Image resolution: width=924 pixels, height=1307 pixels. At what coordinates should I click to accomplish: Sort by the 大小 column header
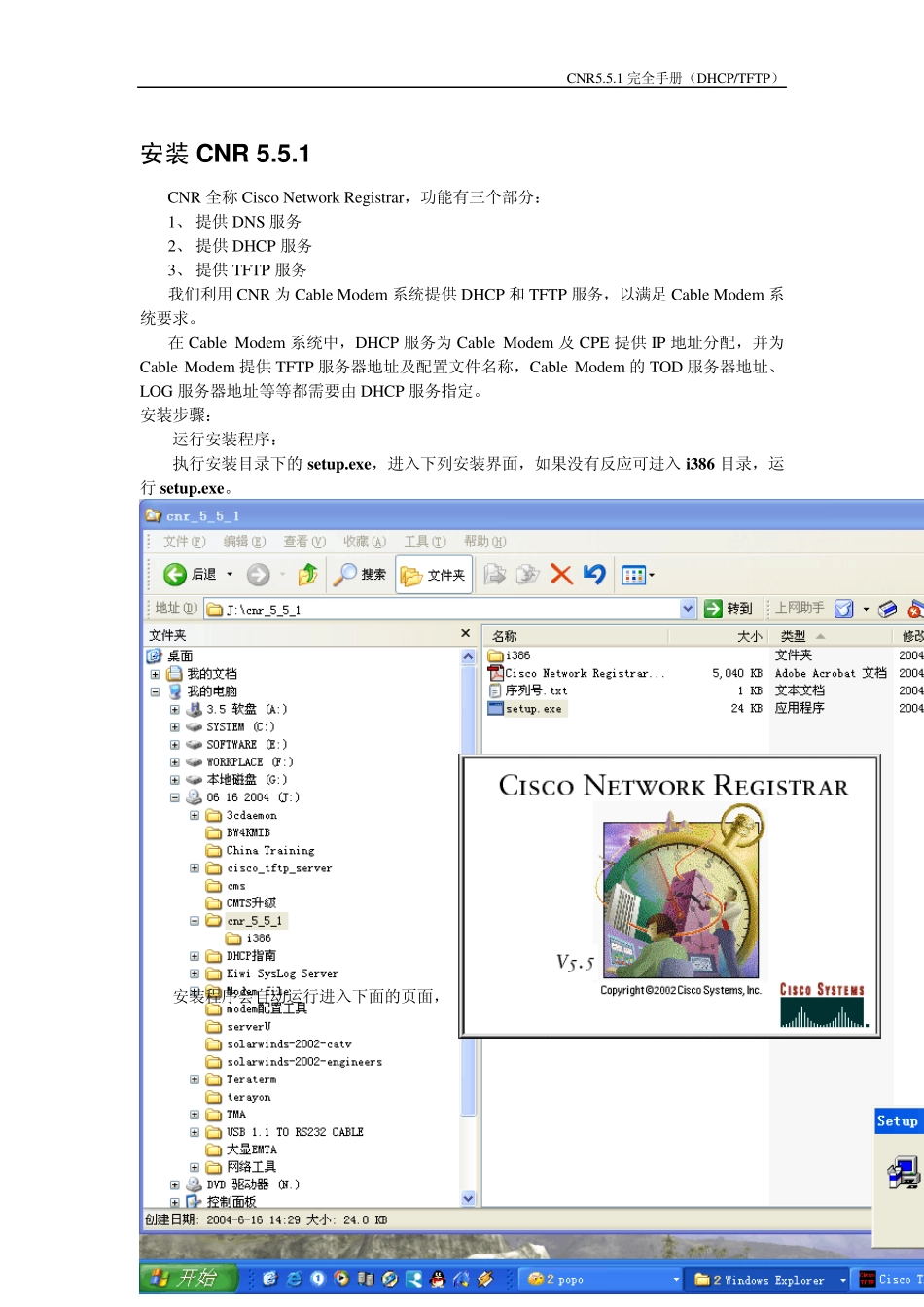pyautogui.click(x=718, y=636)
